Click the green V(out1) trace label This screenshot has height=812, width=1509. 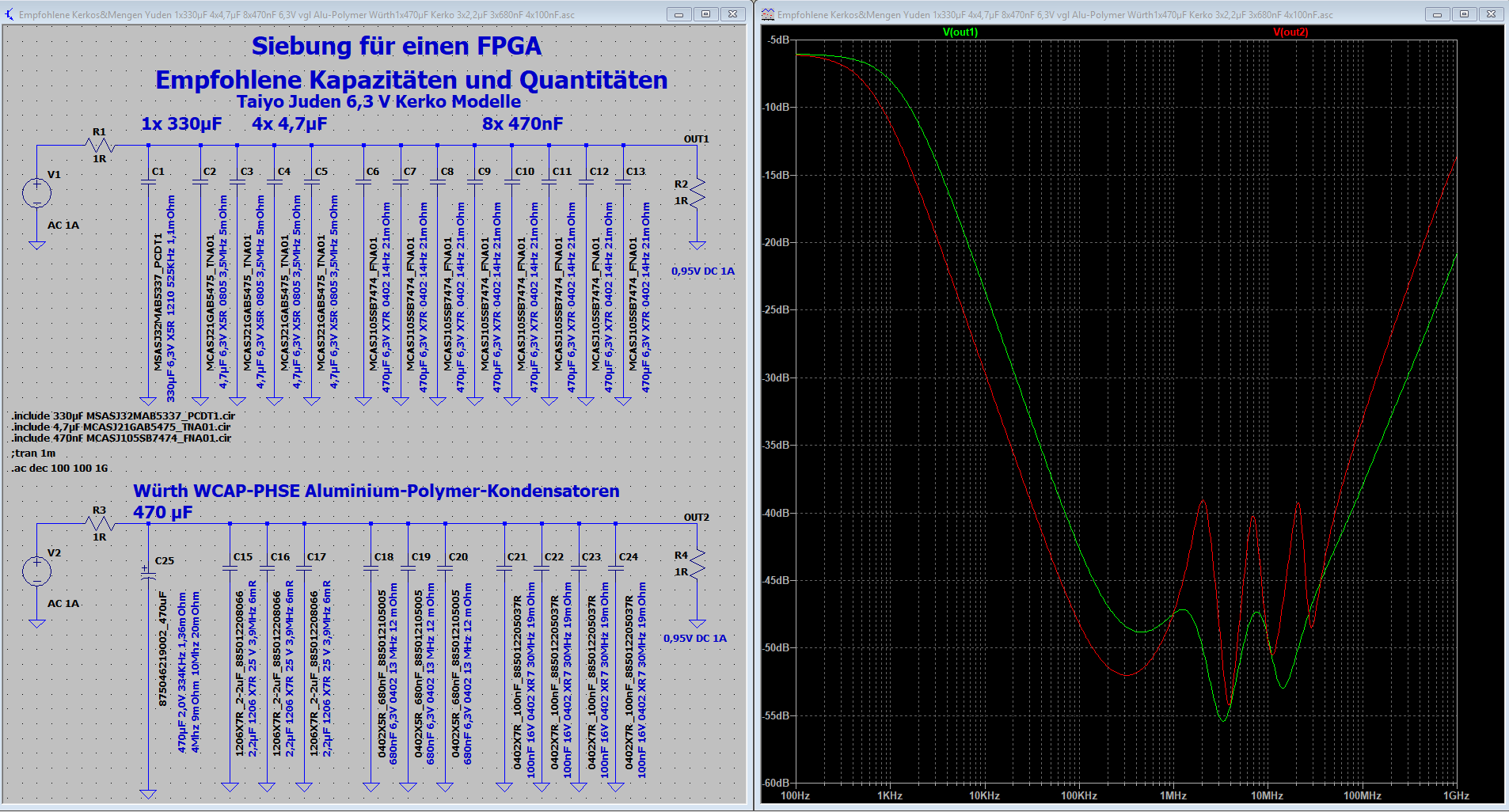[x=960, y=32]
